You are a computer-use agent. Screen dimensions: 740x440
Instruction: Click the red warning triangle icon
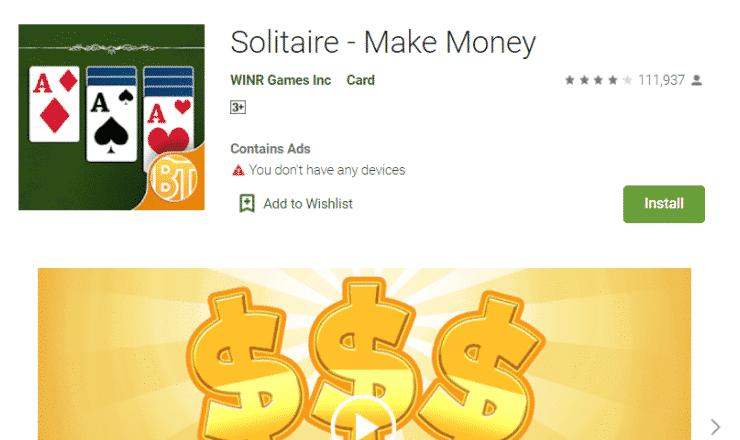(238, 170)
